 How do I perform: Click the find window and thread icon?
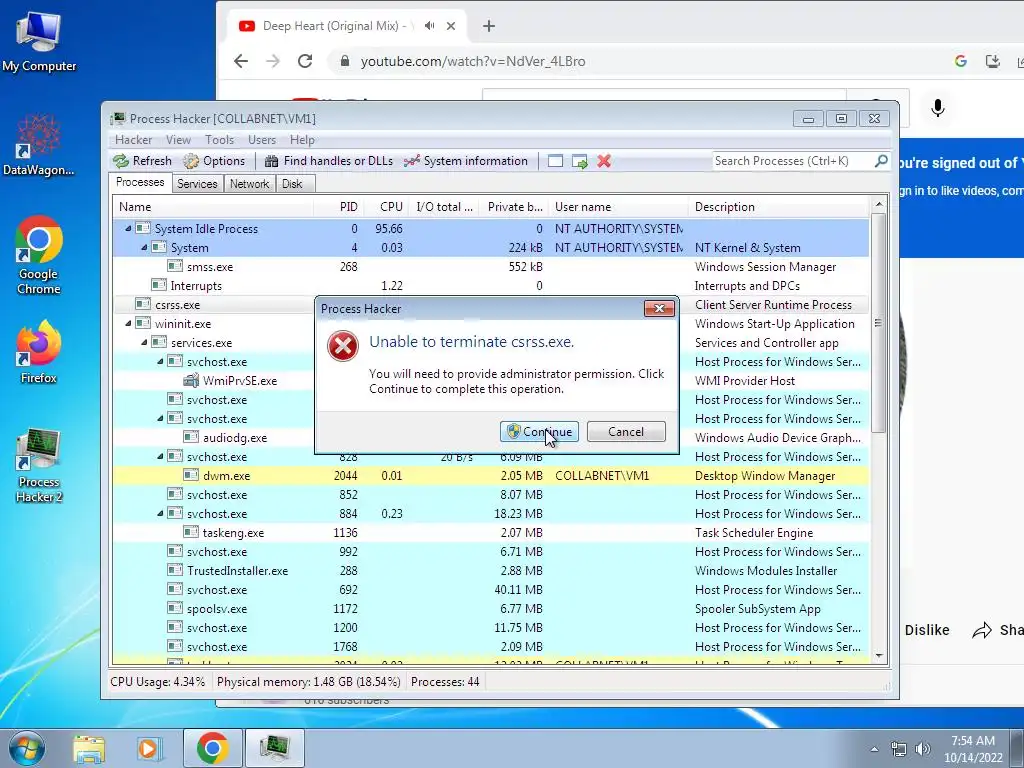pos(579,161)
